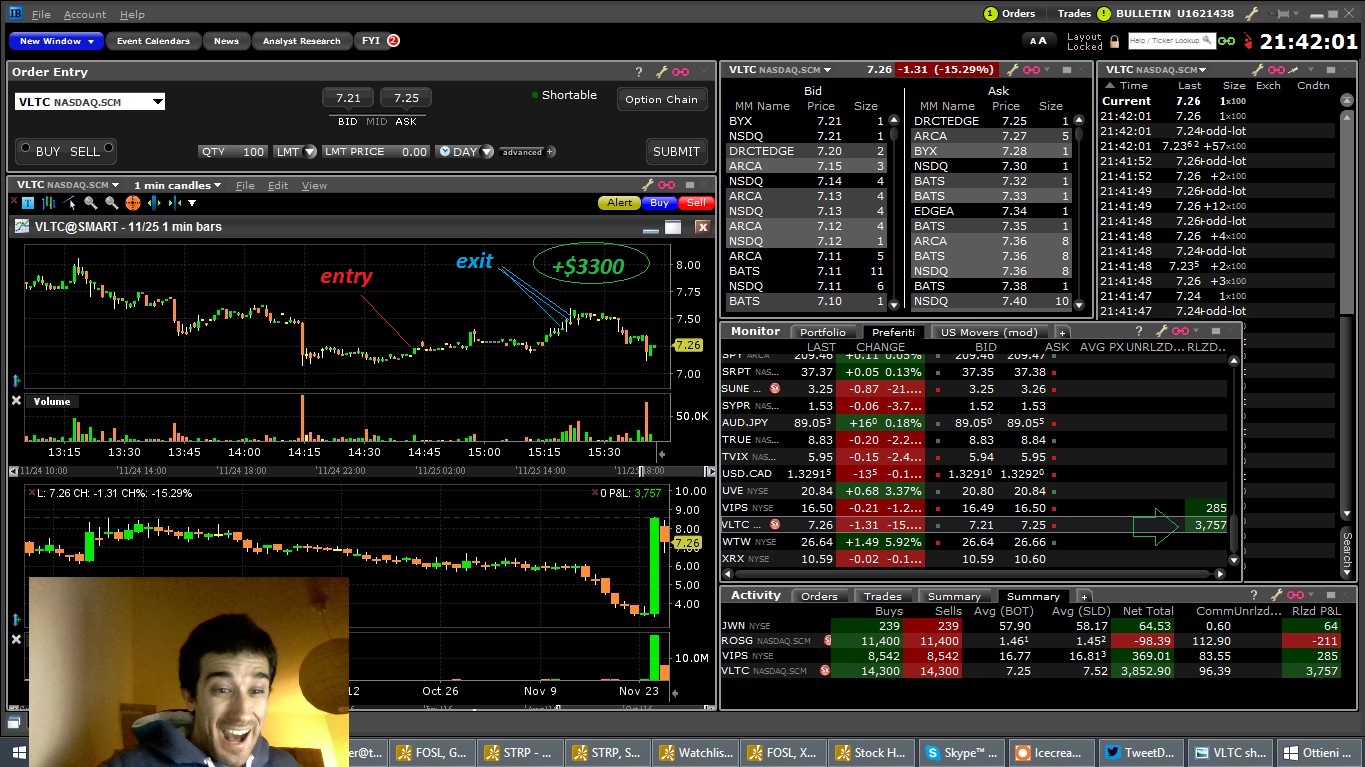Click the AA font size button
1365x767 pixels.
1039,41
